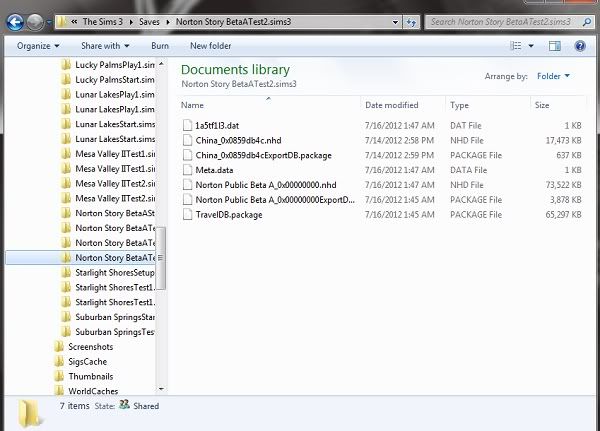Open the Screenshots folder in tree
This screenshot has height=431, width=600.
coord(91,347)
